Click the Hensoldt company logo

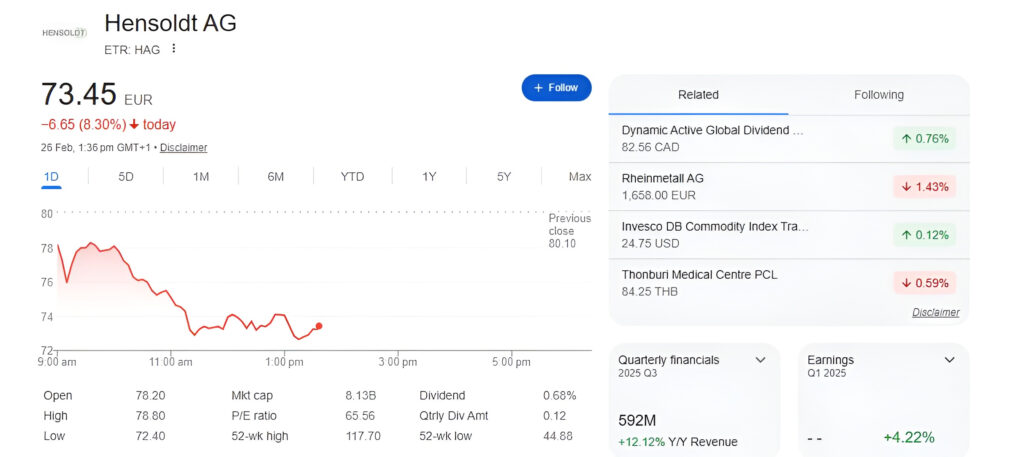[x=64, y=32]
